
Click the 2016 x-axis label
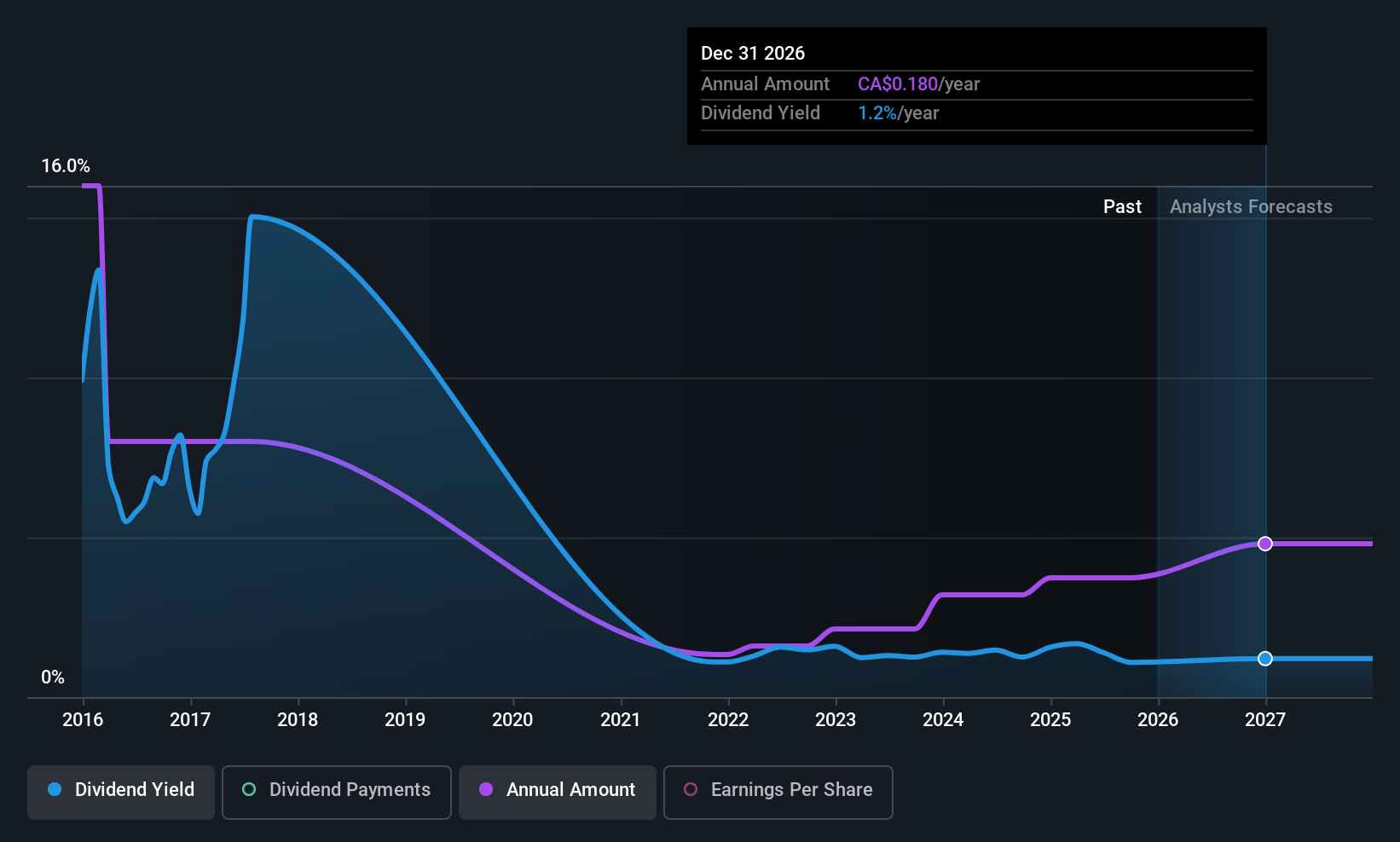[x=83, y=720]
